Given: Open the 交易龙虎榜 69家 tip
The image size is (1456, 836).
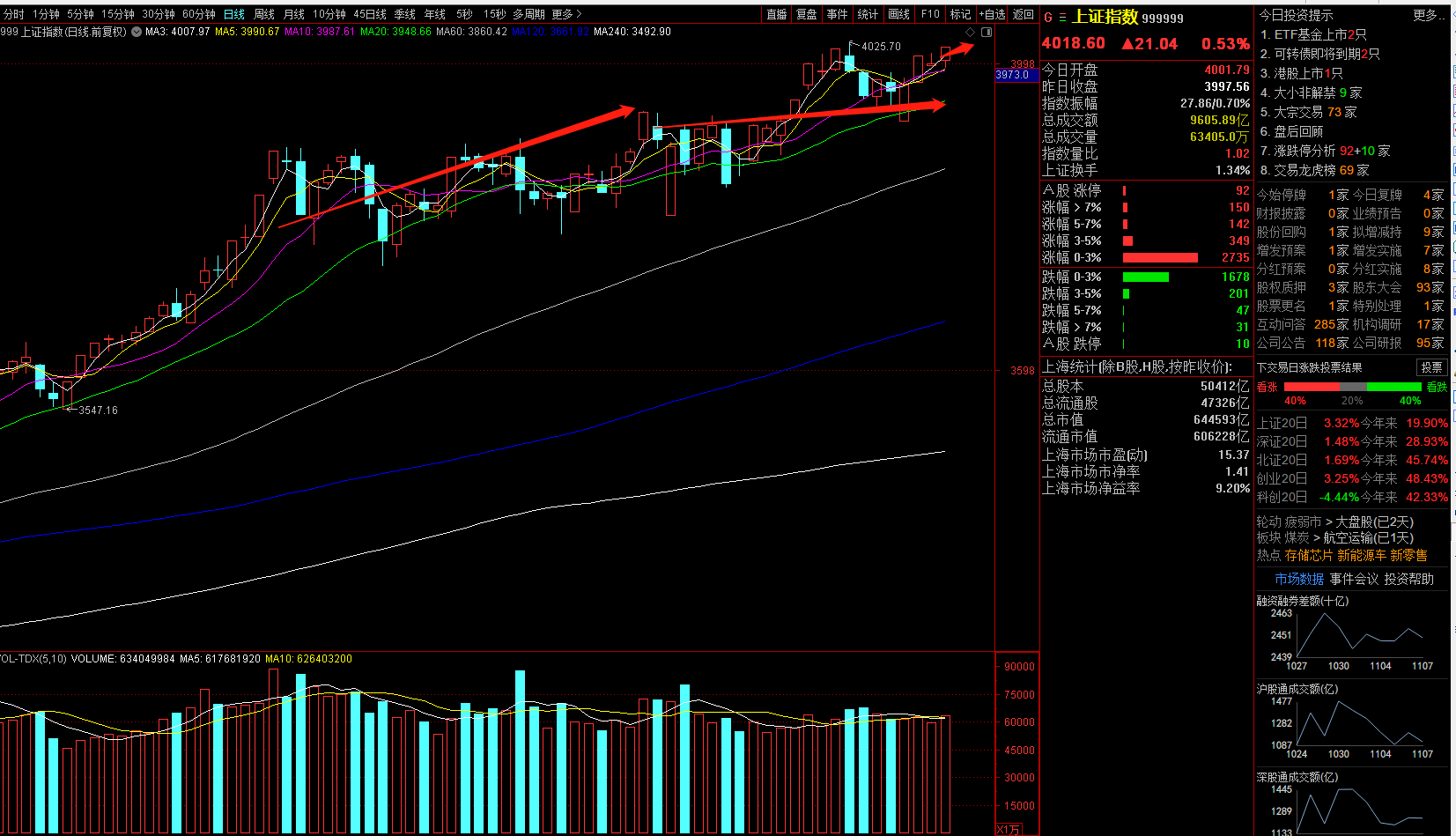Looking at the screenshot, I should [1315, 170].
